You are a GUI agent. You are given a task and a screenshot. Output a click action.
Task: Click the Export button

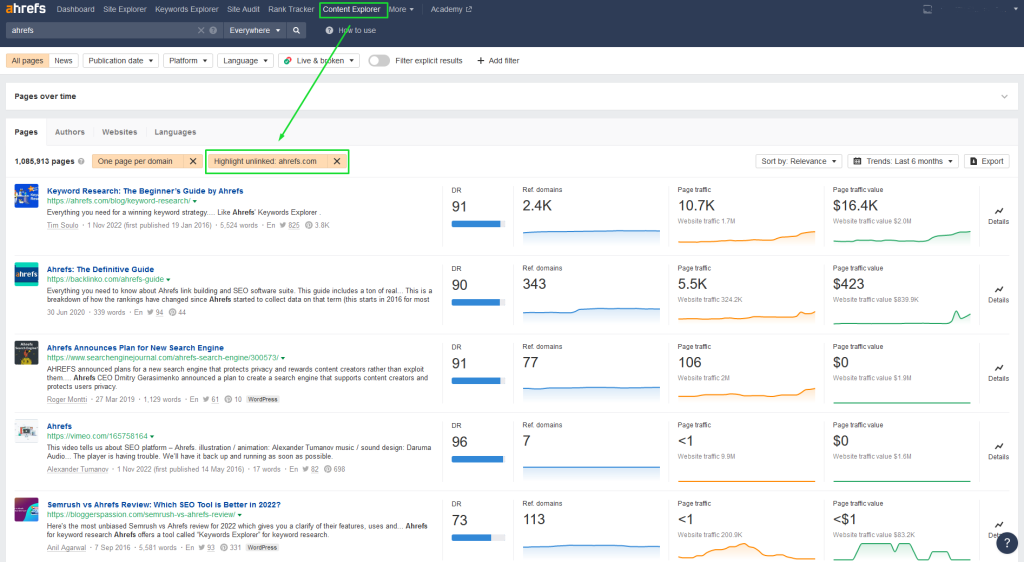pyautogui.click(x=987, y=161)
